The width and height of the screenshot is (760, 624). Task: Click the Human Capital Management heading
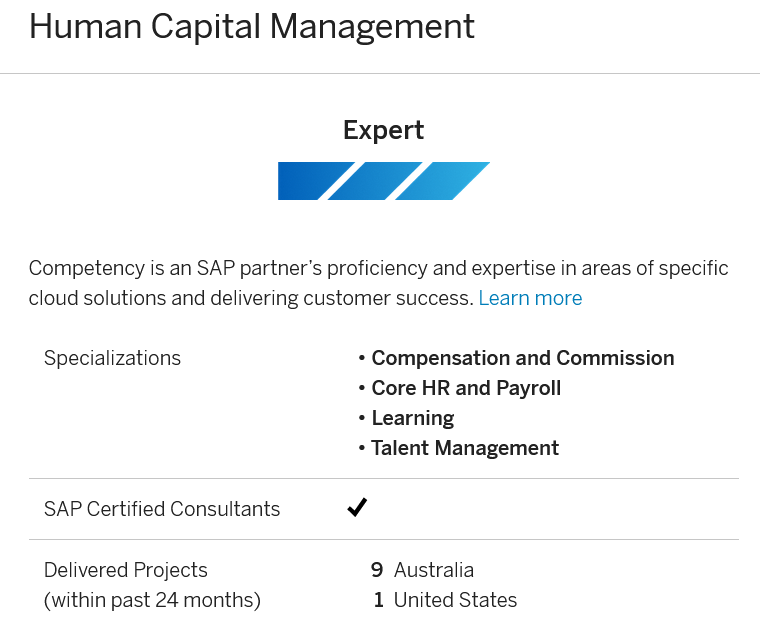pos(252,27)
